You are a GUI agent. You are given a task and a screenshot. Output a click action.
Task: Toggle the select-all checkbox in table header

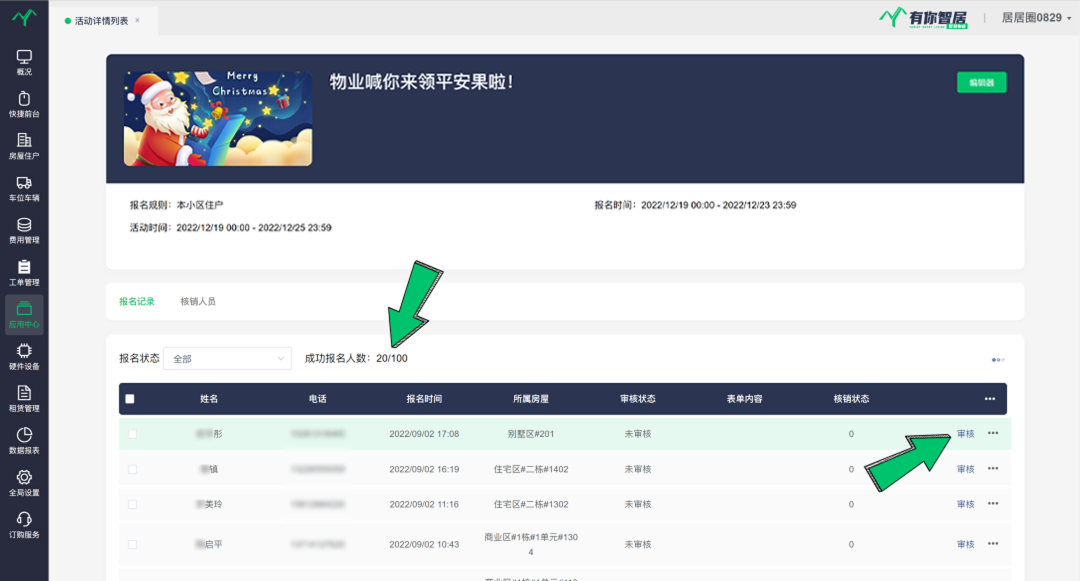[x=130, y=399]
